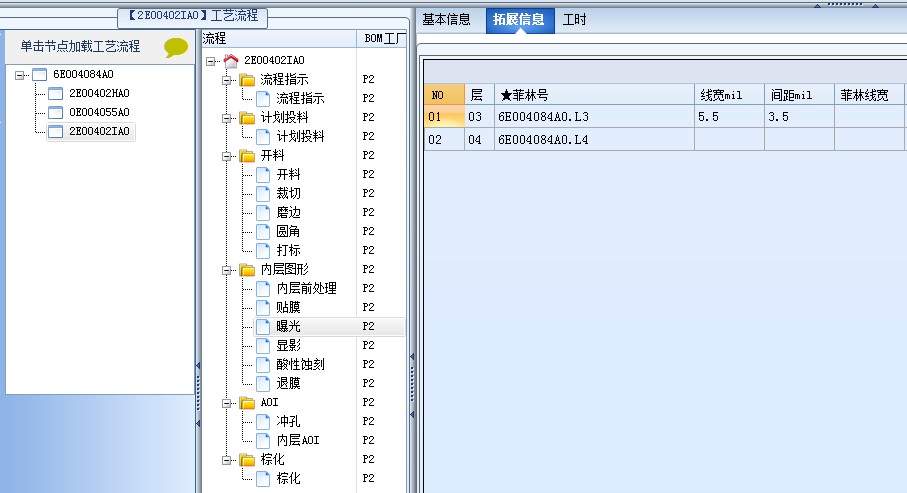Viewport: 907px width, 493px height.
Task: Select the lower 计划投料 step
Action: (300, 137)
